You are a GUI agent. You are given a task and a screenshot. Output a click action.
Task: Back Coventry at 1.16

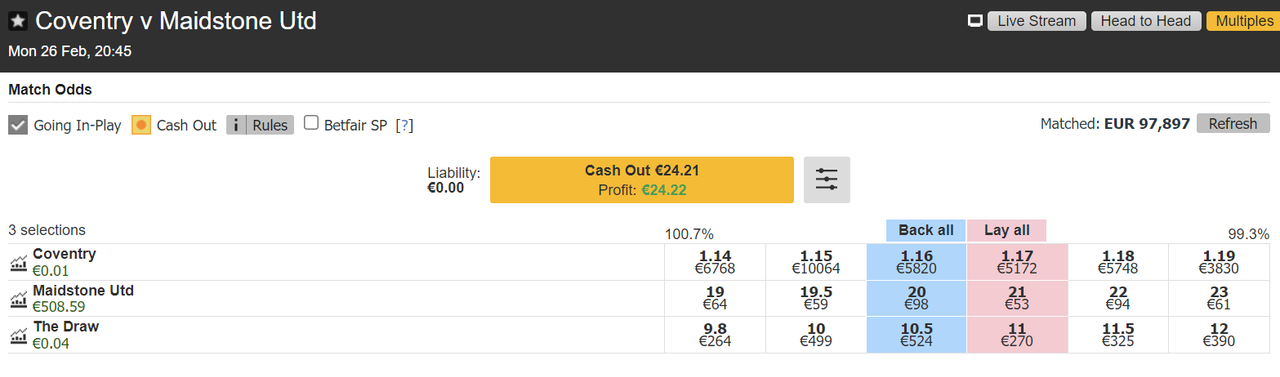tap(916, 262)
